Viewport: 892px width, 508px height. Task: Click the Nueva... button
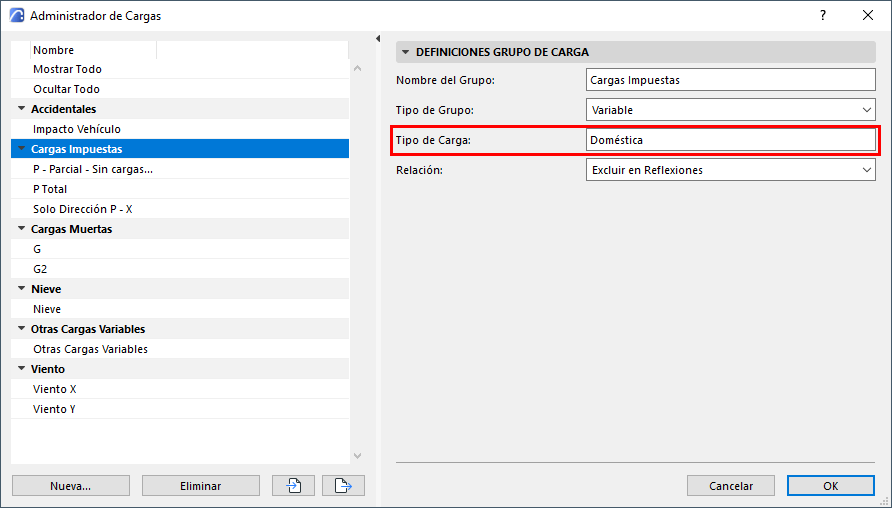coord(71,486)
